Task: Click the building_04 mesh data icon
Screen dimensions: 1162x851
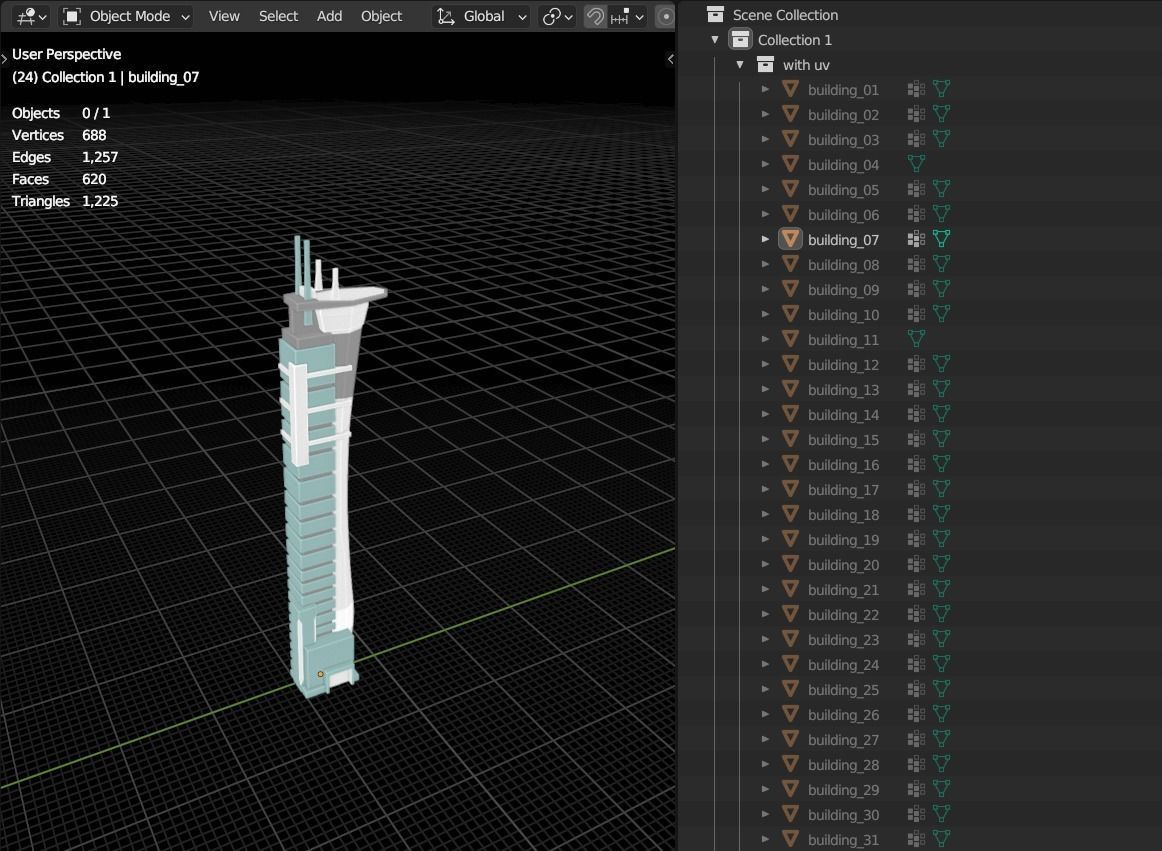Action: (917, 164)
